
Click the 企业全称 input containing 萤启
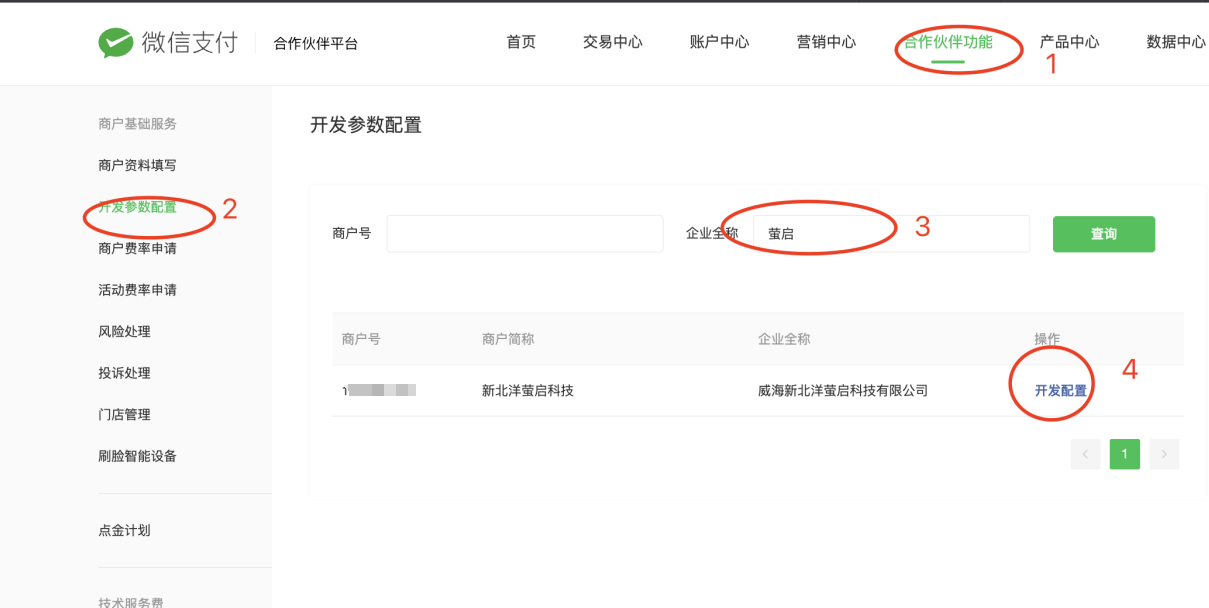pos(891,233)
